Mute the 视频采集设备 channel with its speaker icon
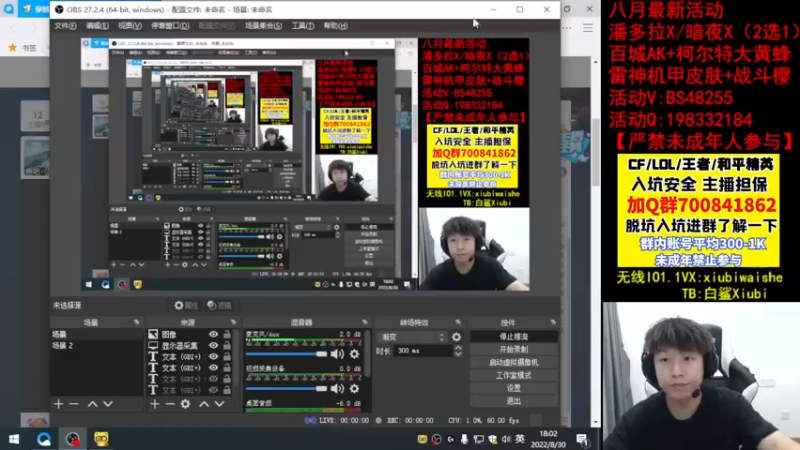The image size is (800, 450). (x=337, y=389)
